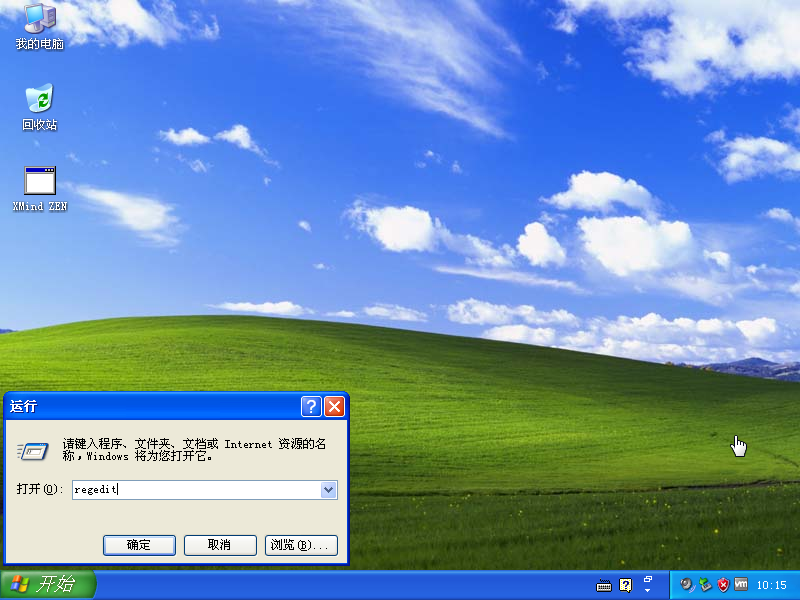Click the Safely Remove Hardware tray icon
The width and height of the screenshot is (800, 600).
(x=705, y=585)
